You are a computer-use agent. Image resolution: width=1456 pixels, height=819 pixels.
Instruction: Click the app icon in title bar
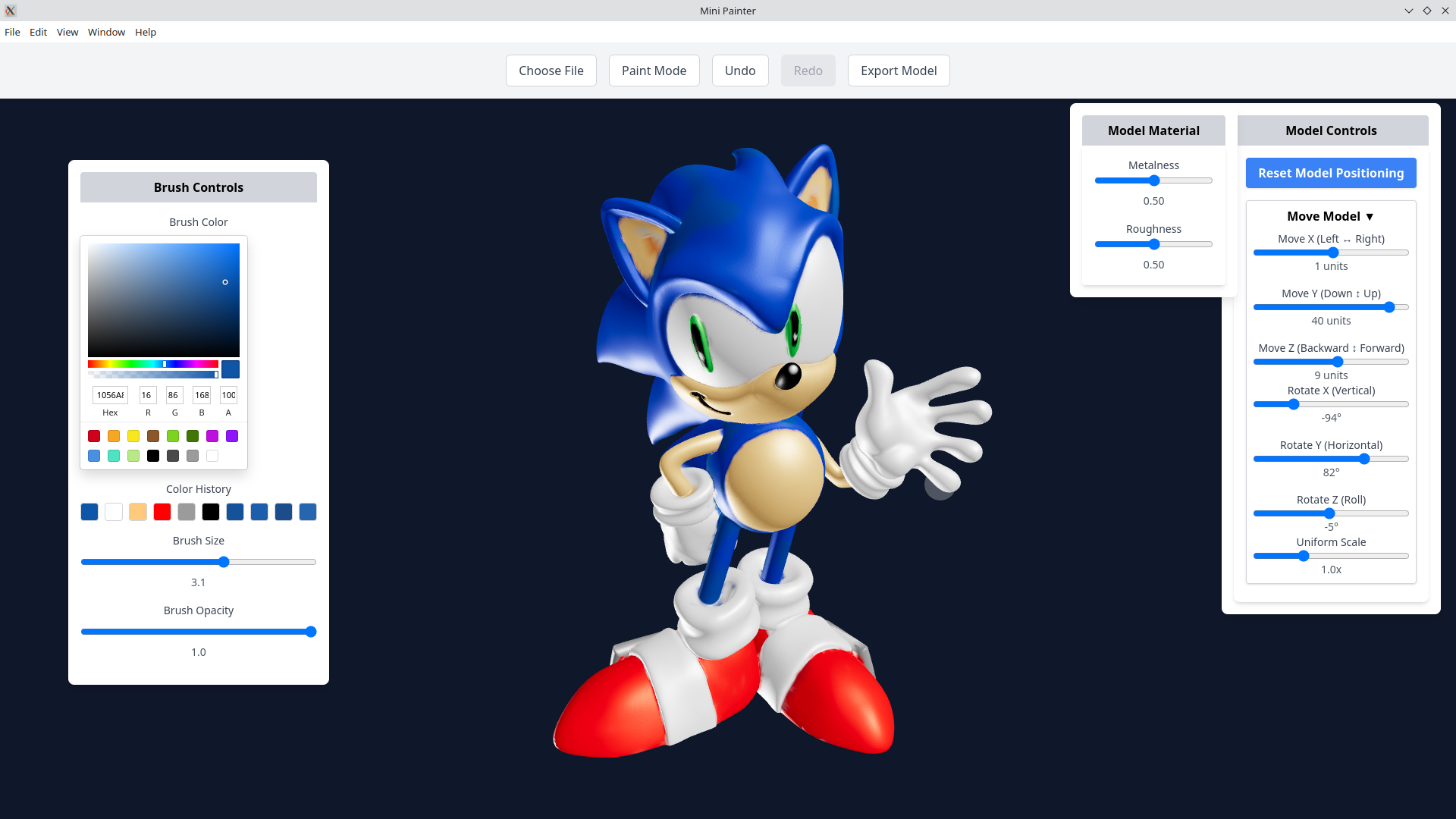click(x=11, y=11)
